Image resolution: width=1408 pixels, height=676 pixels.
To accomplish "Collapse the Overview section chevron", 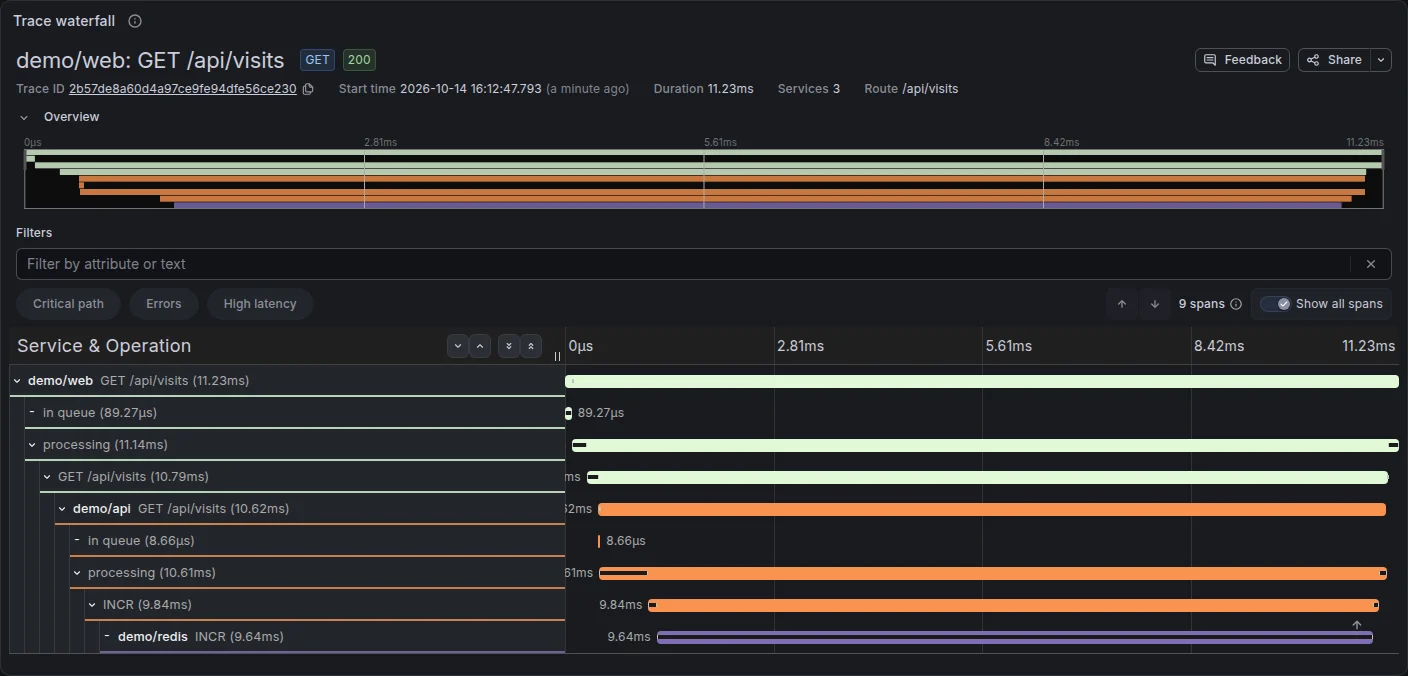I will 24,117.
